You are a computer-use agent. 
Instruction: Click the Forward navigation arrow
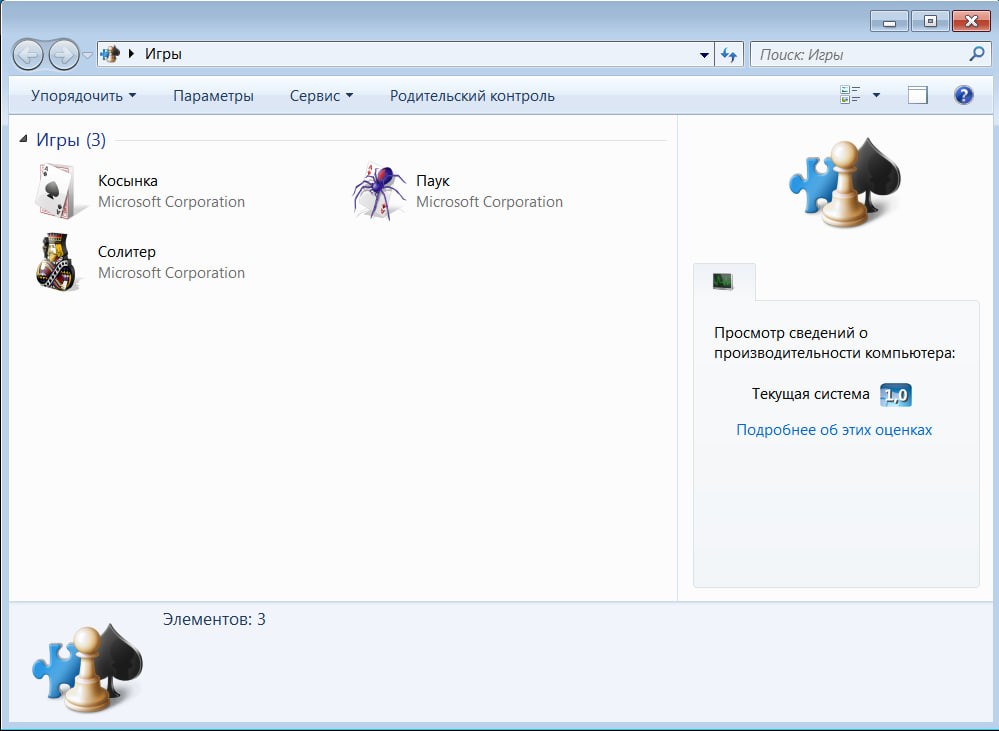click(x=63, y=54)
